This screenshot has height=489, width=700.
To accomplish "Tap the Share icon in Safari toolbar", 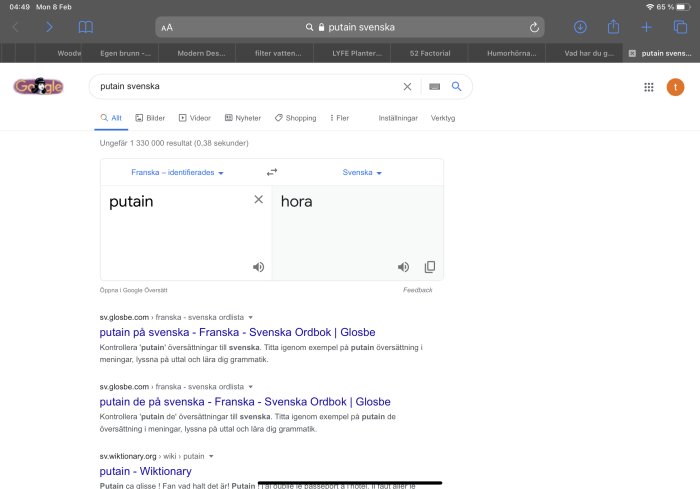I will (x=613, y=27).
